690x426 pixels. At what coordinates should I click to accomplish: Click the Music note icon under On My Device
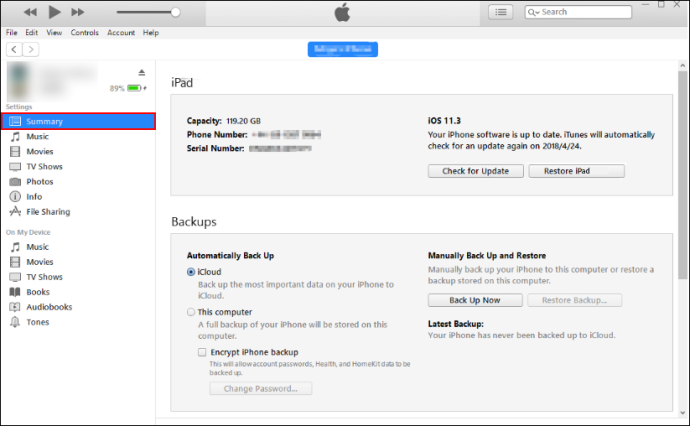pyautogui.click(x=15, y=247)
